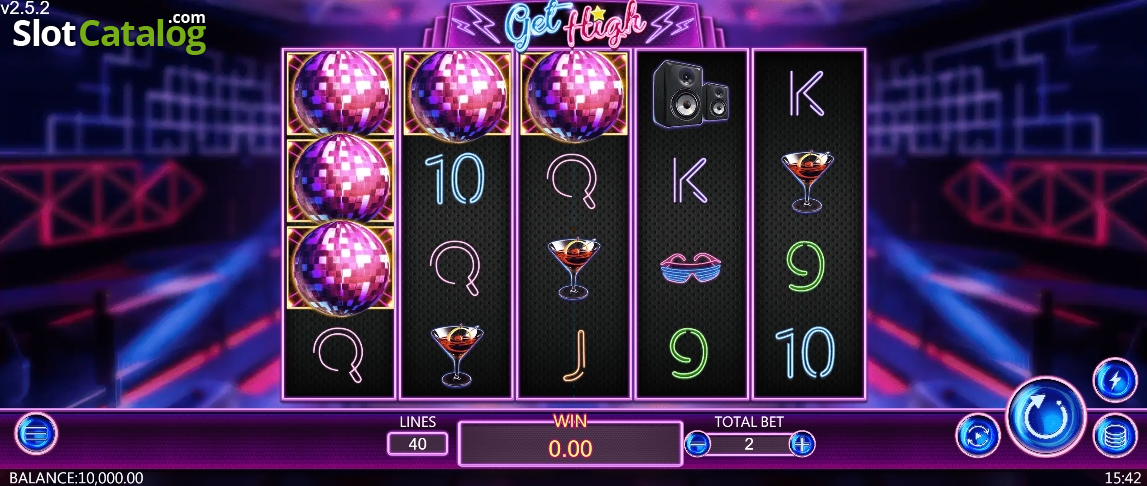The height and width of the screenshot is (486, 1147).
Task: Increase total bet with the plus button
Action: 802,444
